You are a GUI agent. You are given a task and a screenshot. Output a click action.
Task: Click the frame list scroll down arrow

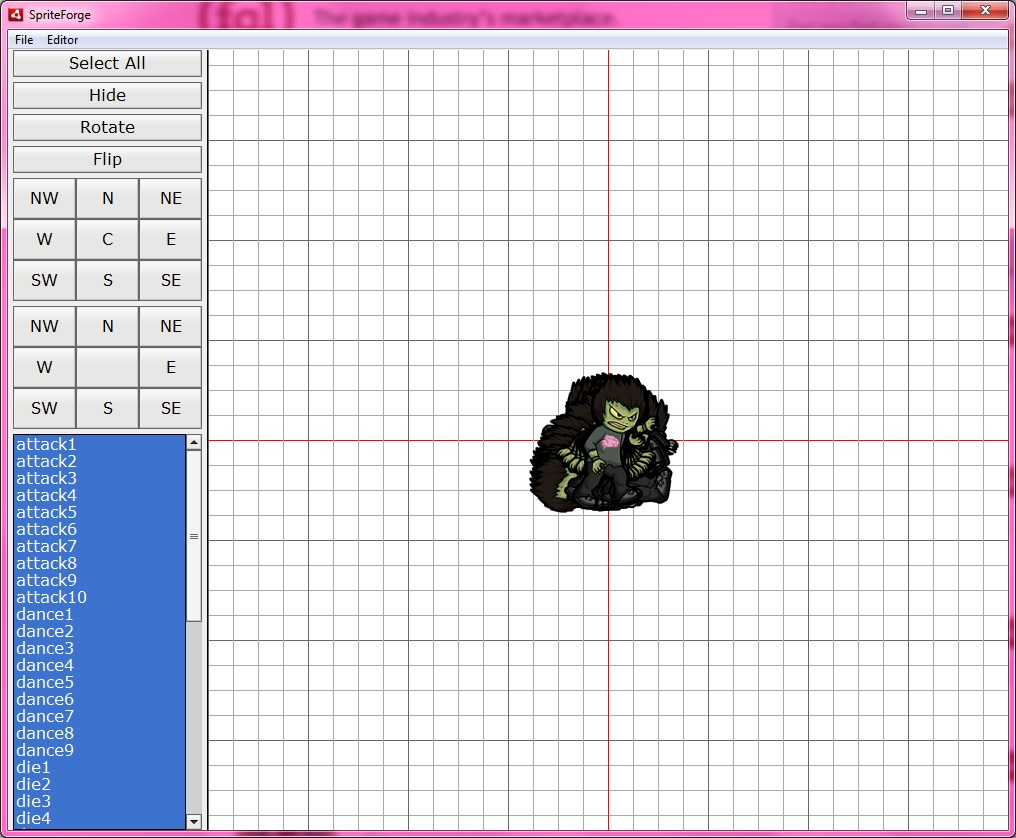click(194, 821)
